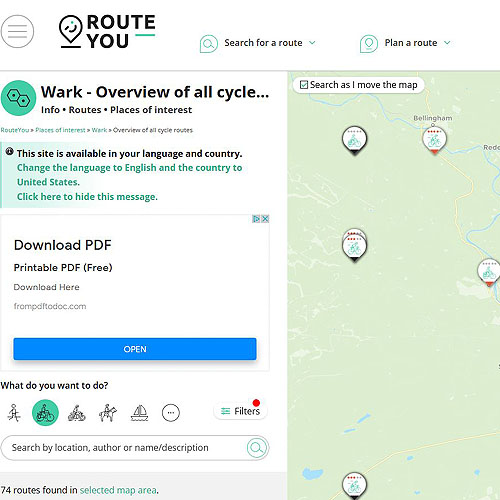The image size is (500, 500).
Task: Click the RouteYou logo
Action: point(107,32)
